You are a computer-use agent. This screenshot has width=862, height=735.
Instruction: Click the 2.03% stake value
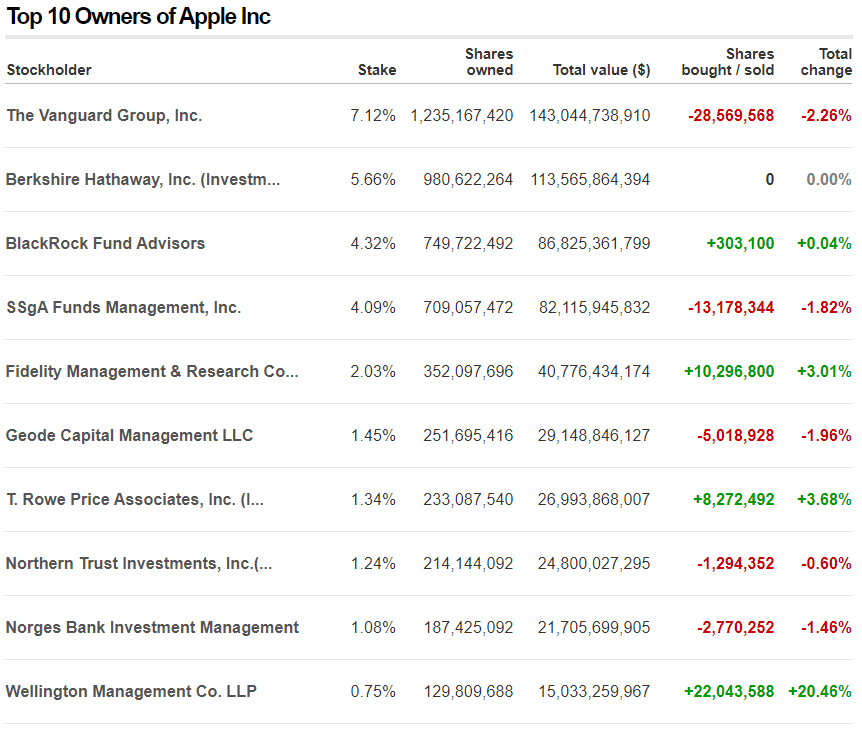pos(373,371)
